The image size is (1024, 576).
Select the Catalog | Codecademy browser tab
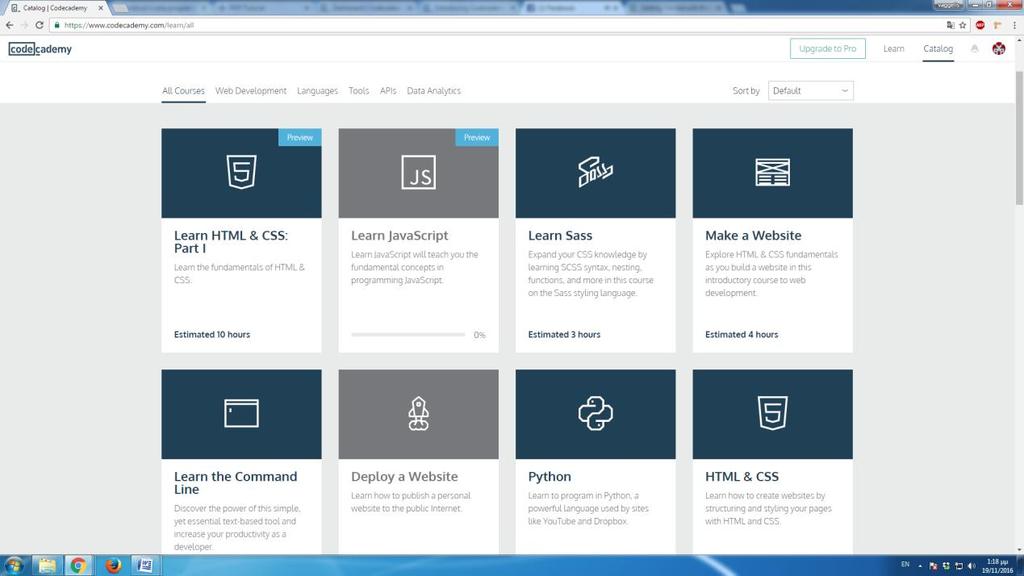56,8
